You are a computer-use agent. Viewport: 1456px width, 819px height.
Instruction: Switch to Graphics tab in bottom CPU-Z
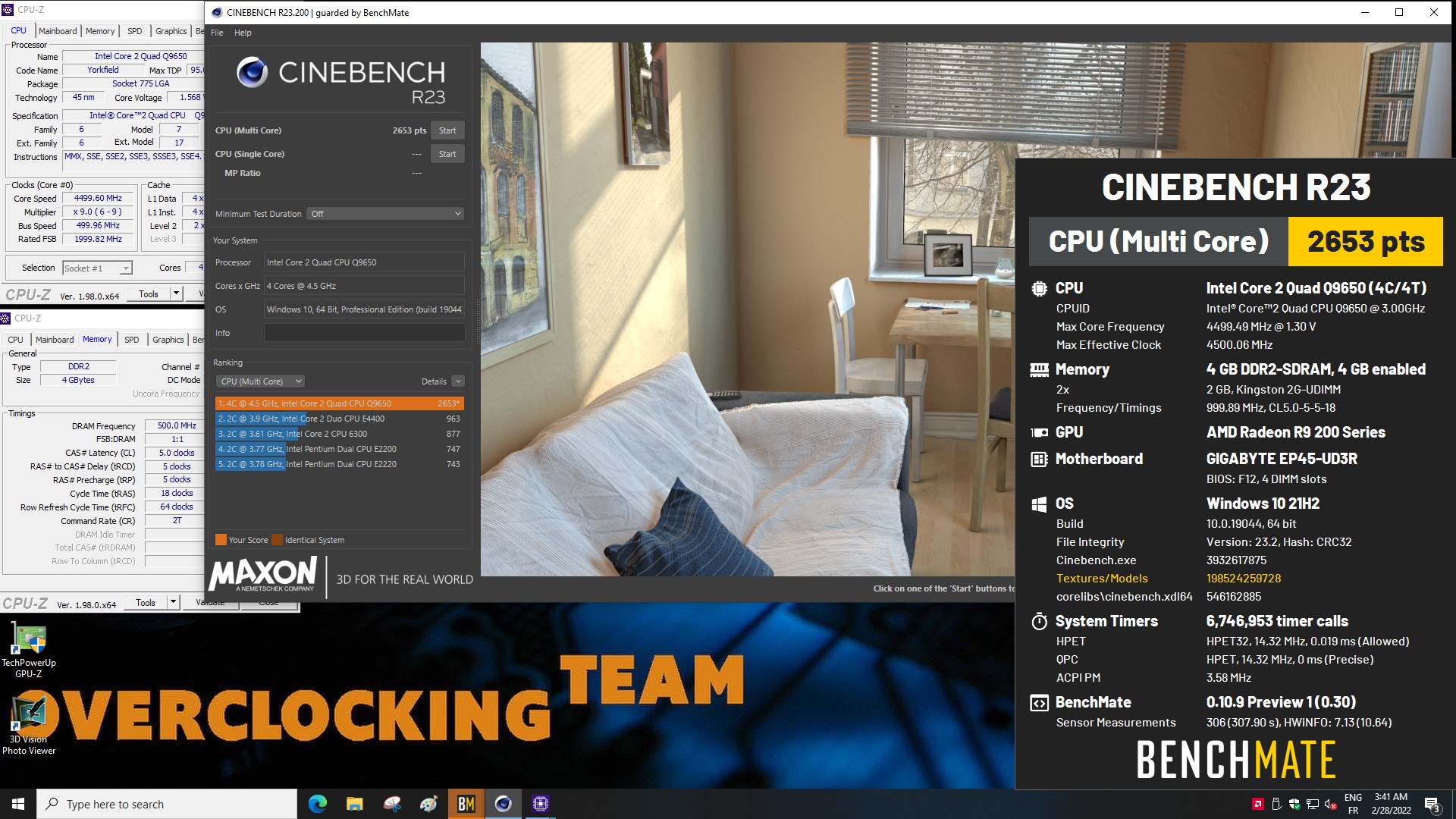click(168, 340)
